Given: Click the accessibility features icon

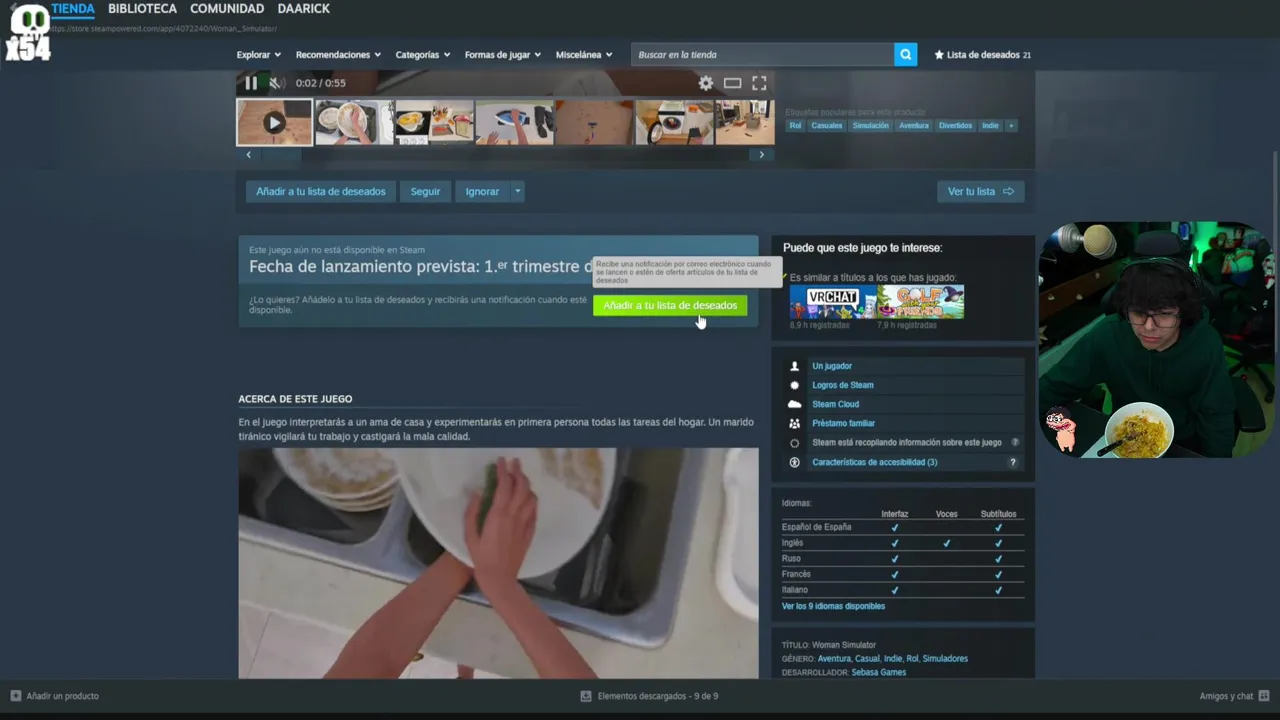Looking at the screenshot, I should 795,462.
